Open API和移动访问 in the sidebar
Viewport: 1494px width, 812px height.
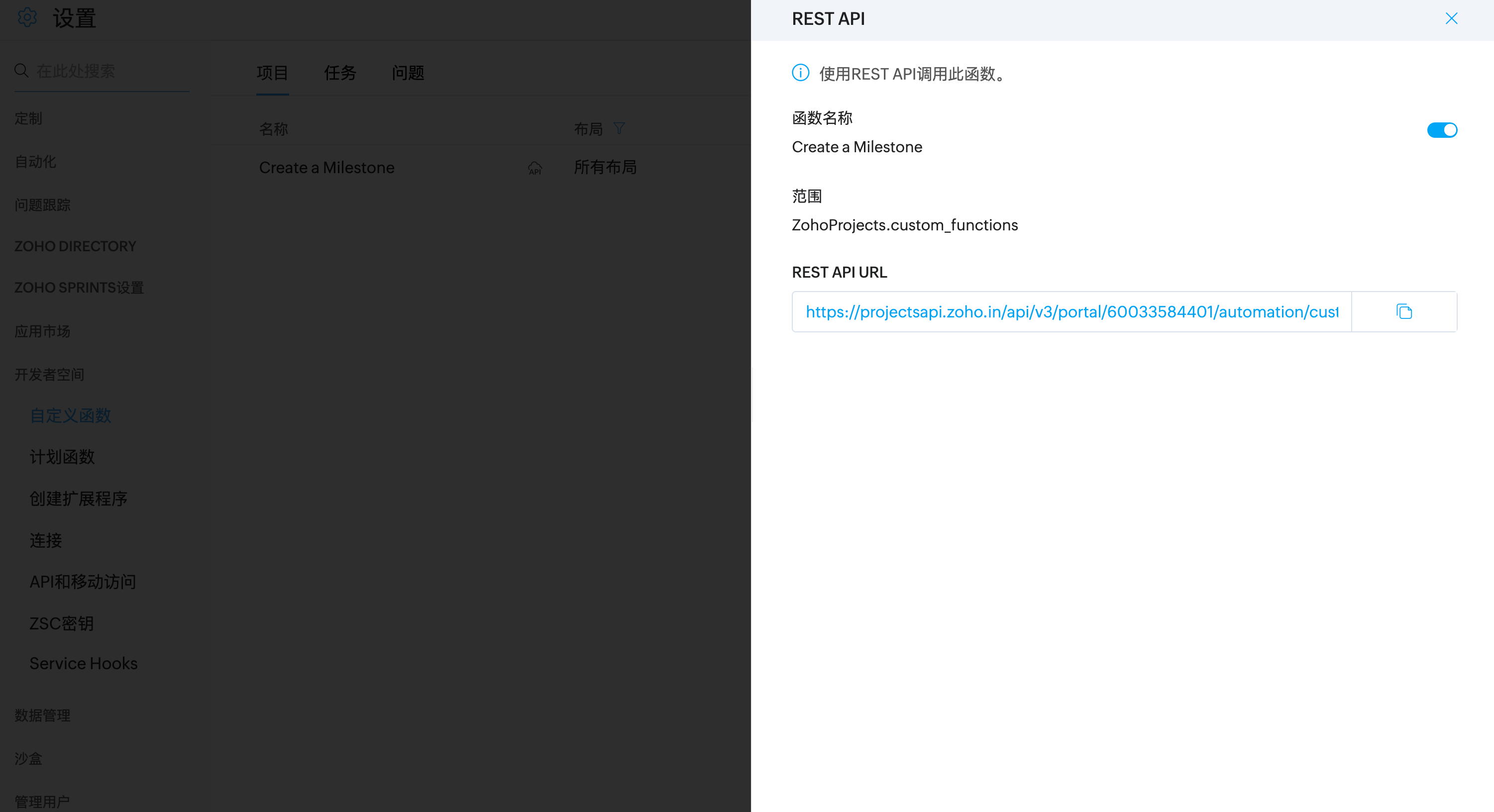pyautogui.click(x=83, y=582)
